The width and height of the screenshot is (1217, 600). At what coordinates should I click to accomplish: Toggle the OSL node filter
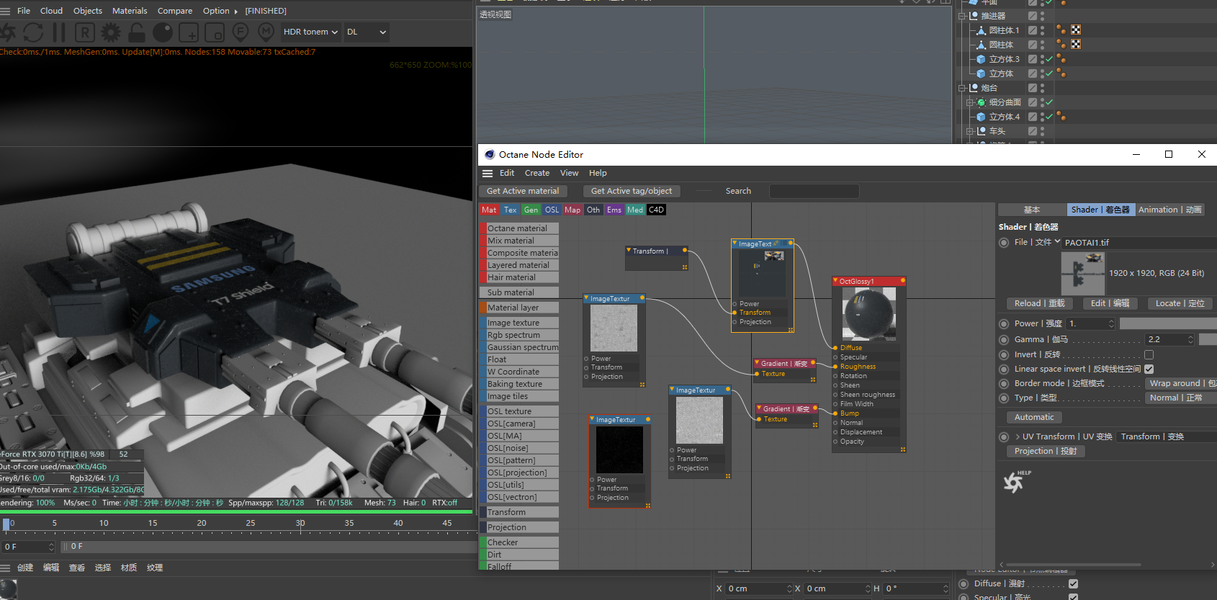[552, 210]
